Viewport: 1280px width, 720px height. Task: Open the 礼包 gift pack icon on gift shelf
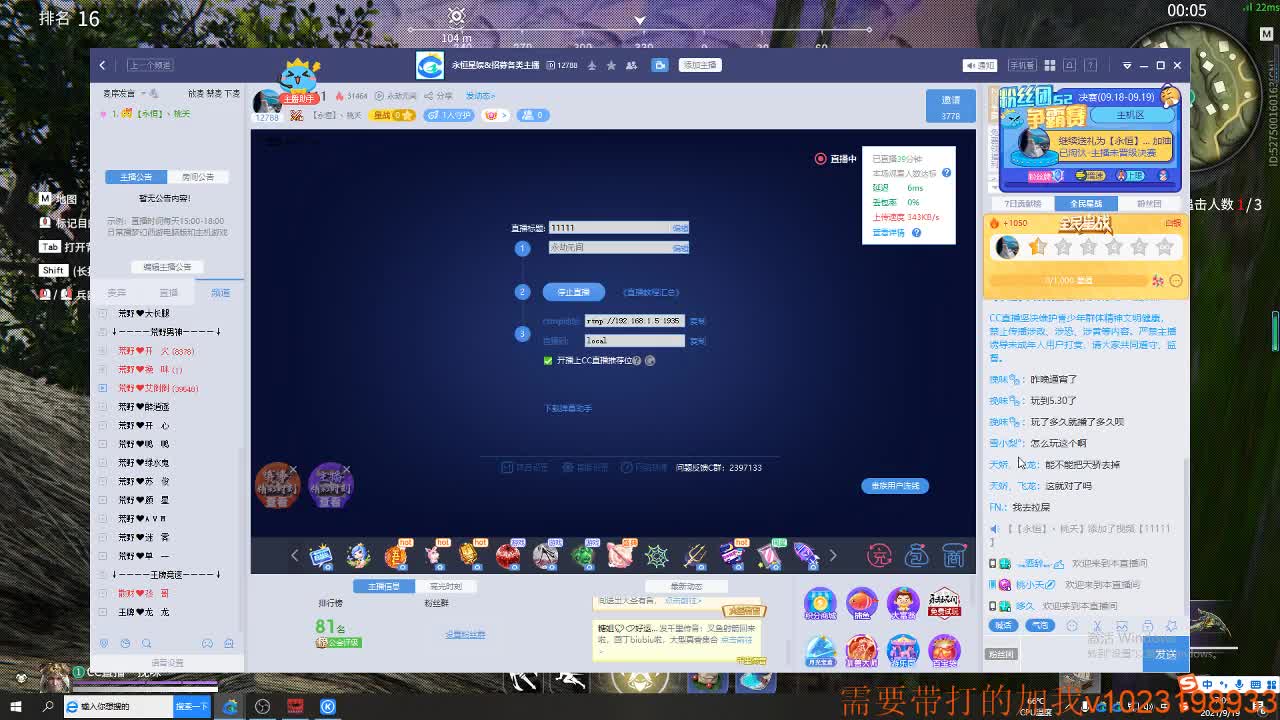click(x=917, y=556)
